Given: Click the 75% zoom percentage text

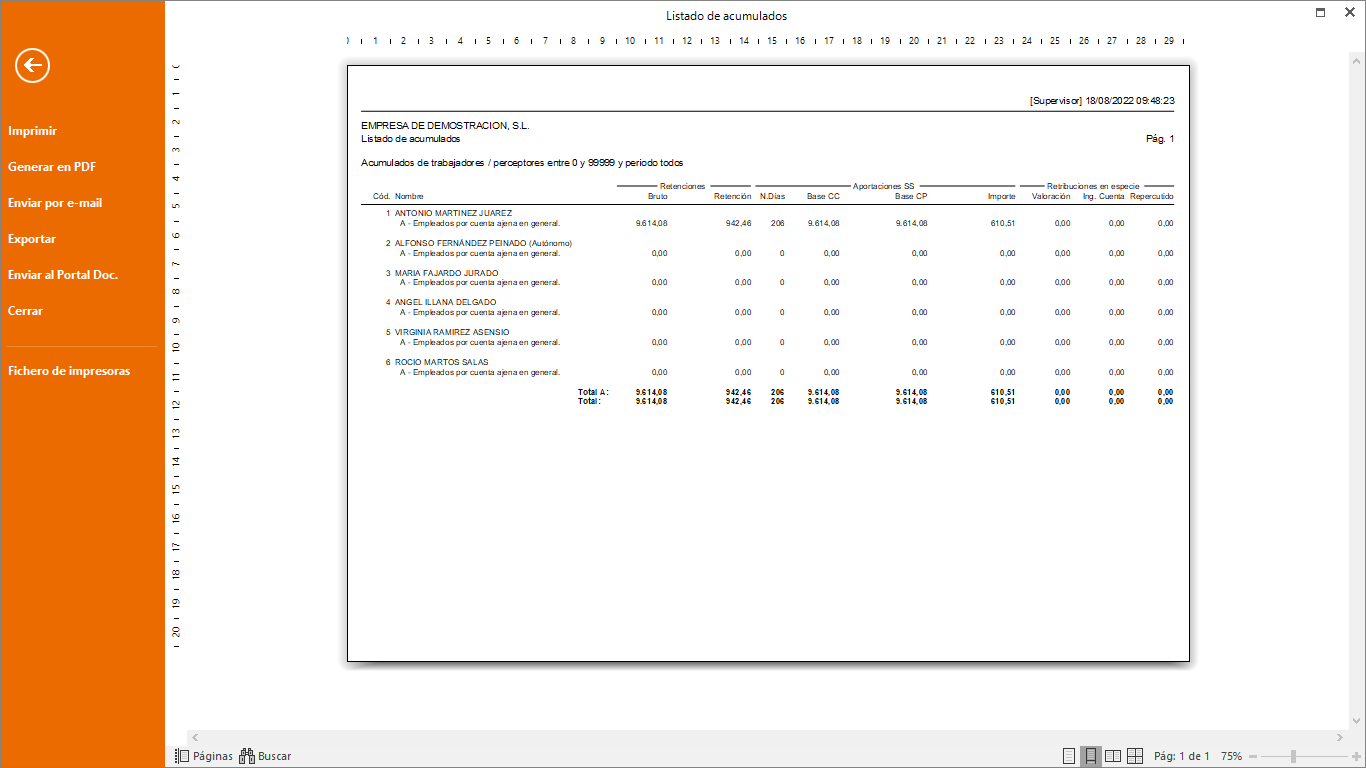Looking at the screenshot, I should (x=1231, y=756).
